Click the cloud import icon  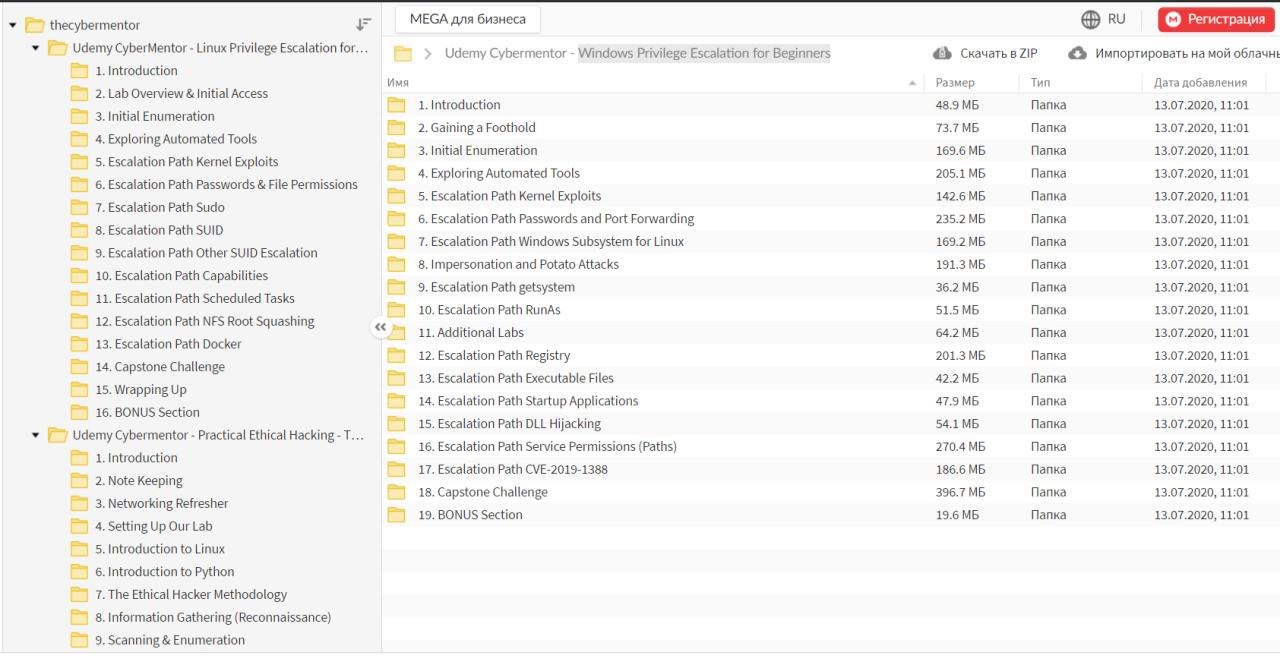(x=1077, y=53)
